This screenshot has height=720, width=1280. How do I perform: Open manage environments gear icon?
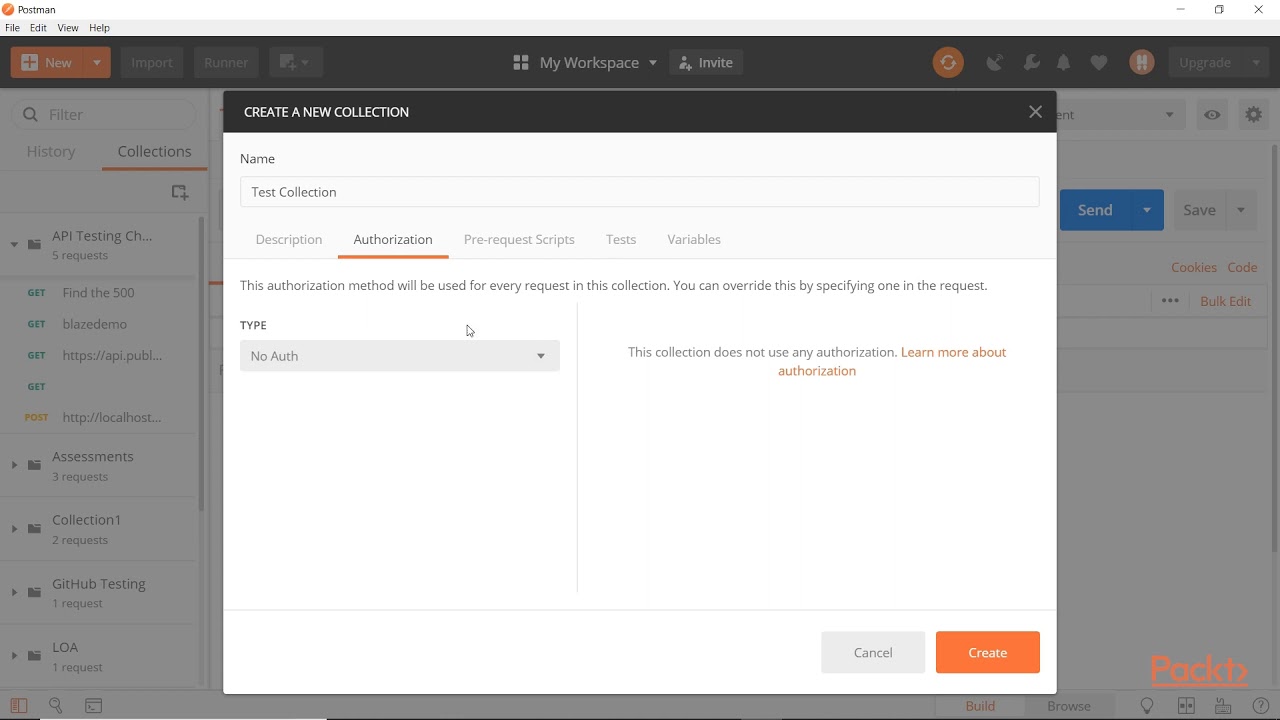[x=1254, y=115]
